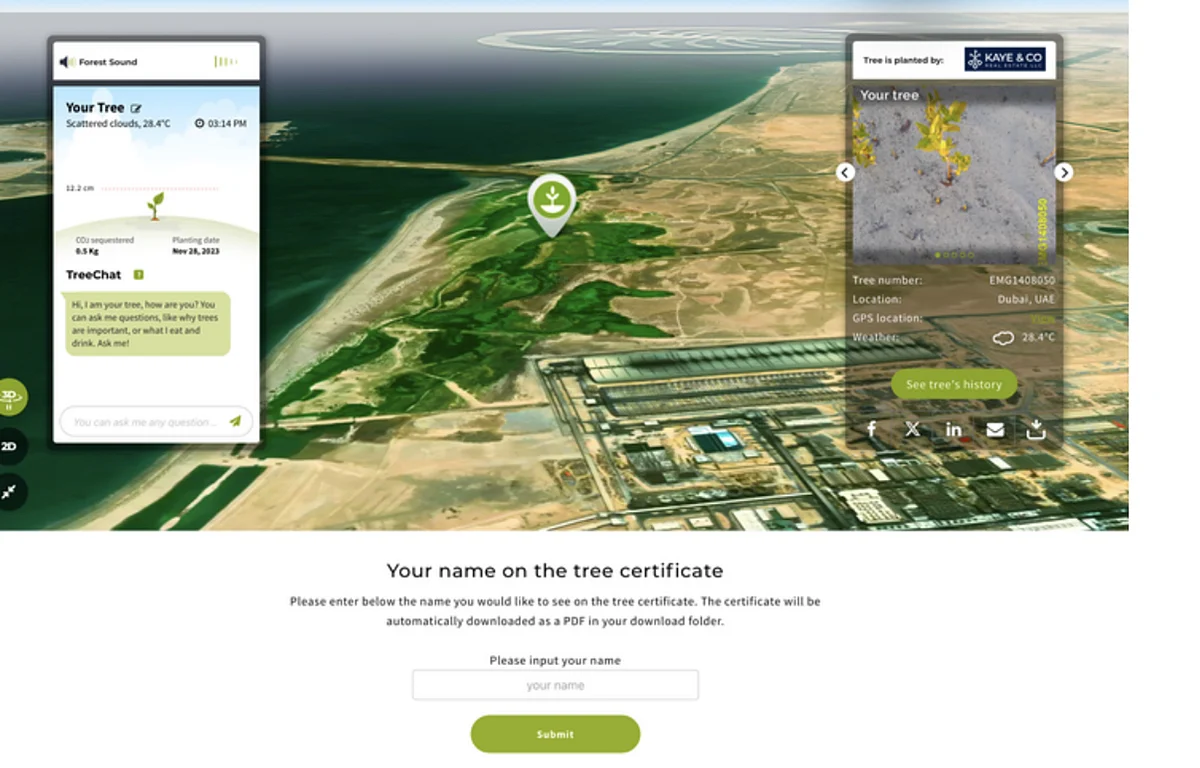Share the tree on Facebook

(871, 429)
